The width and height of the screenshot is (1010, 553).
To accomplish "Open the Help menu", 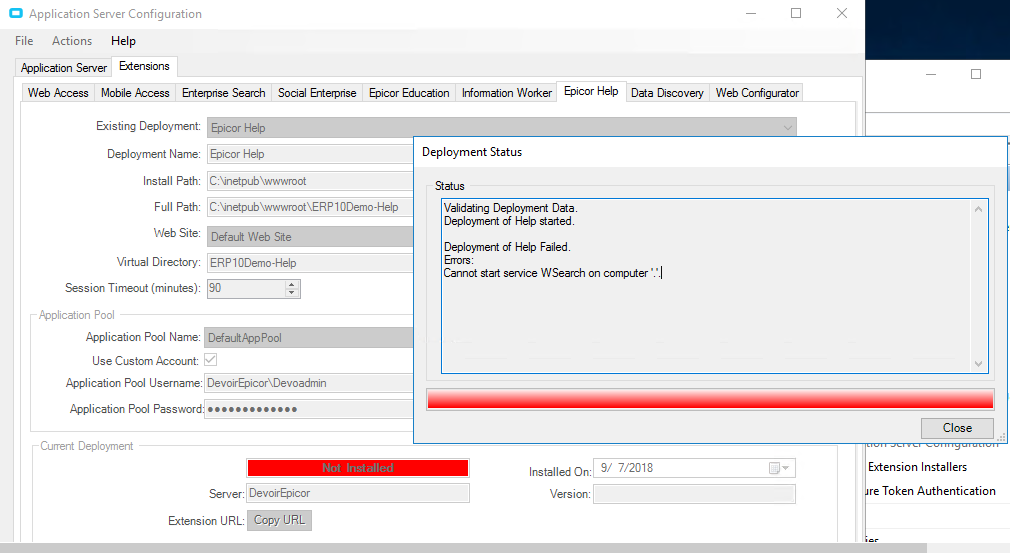I will tap(123, 41).
